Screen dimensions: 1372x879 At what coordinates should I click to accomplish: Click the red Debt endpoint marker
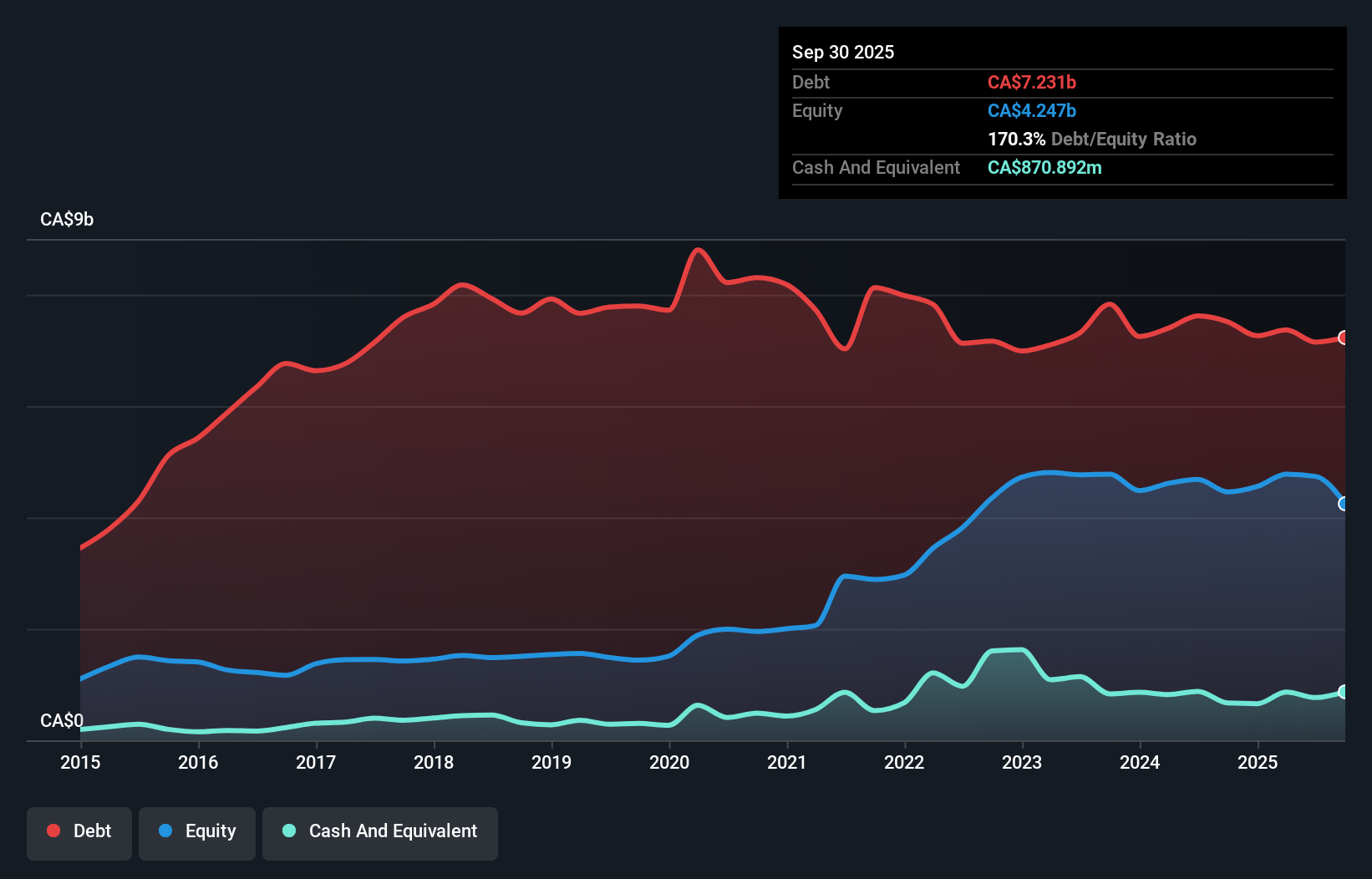[x=1344, y=338]
